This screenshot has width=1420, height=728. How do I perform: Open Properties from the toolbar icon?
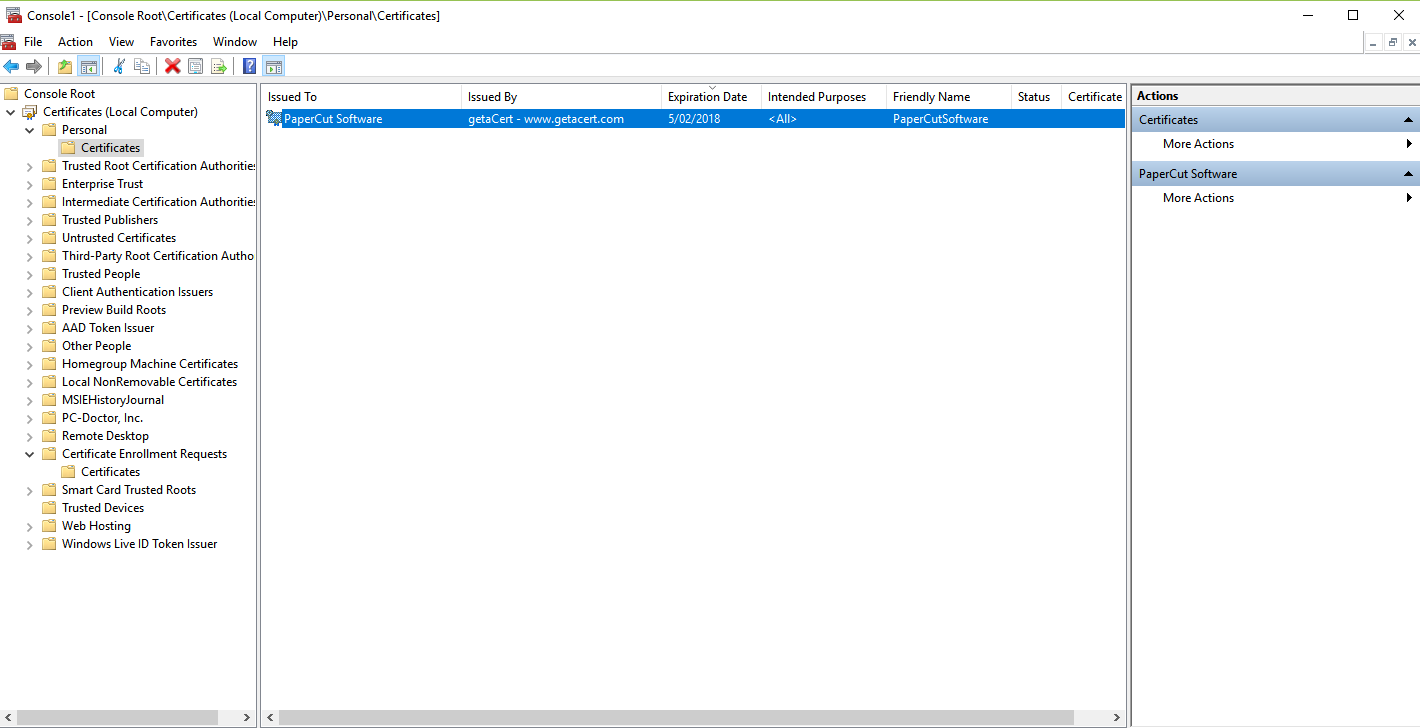196,66
